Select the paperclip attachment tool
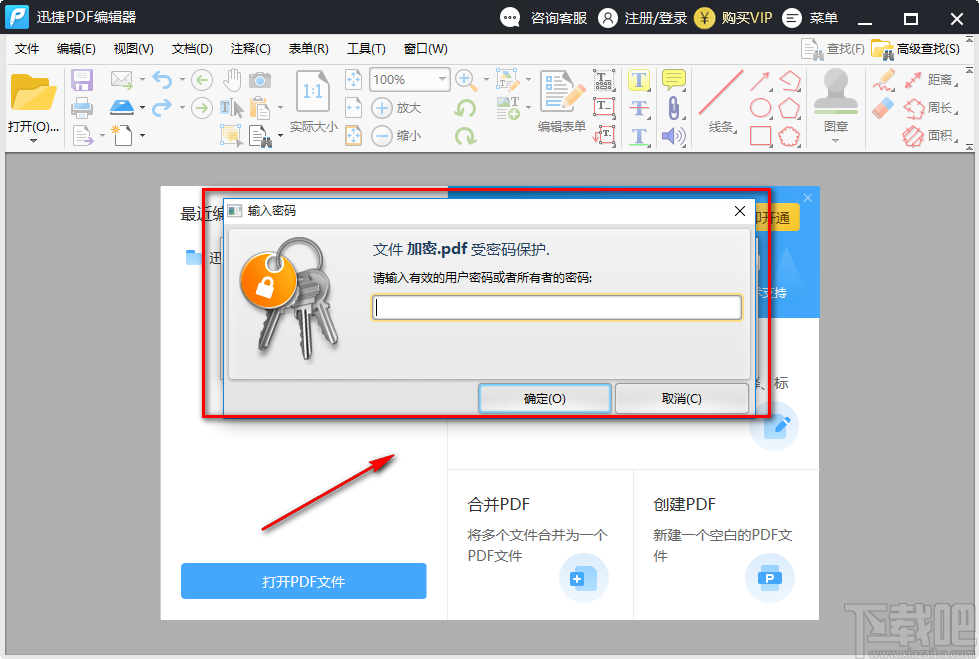This screenshot has height=659, width=979. pyautogui.click(x=673, y=107)
